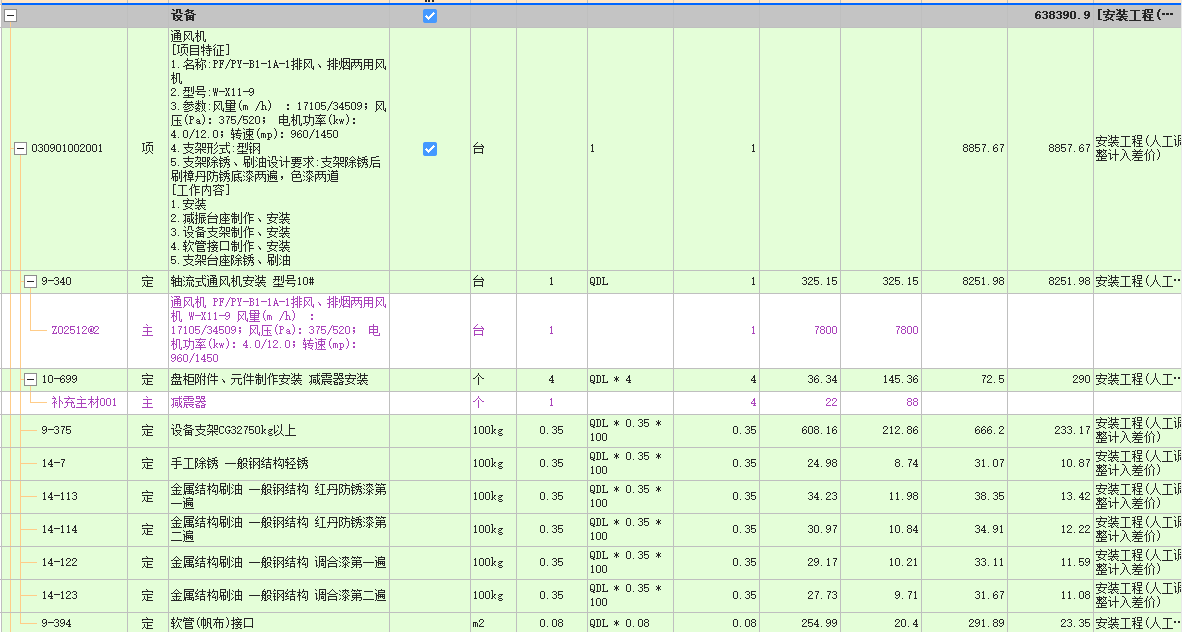
Task: Click 调合漆第一遍 name cell
Action: [x=278, y=562]
